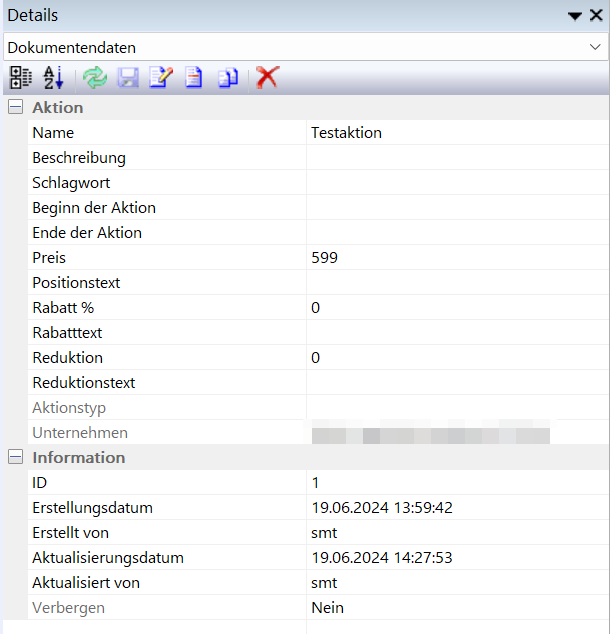Click the Reduktionstext value field
610x634 pixels.
[457, 383]
